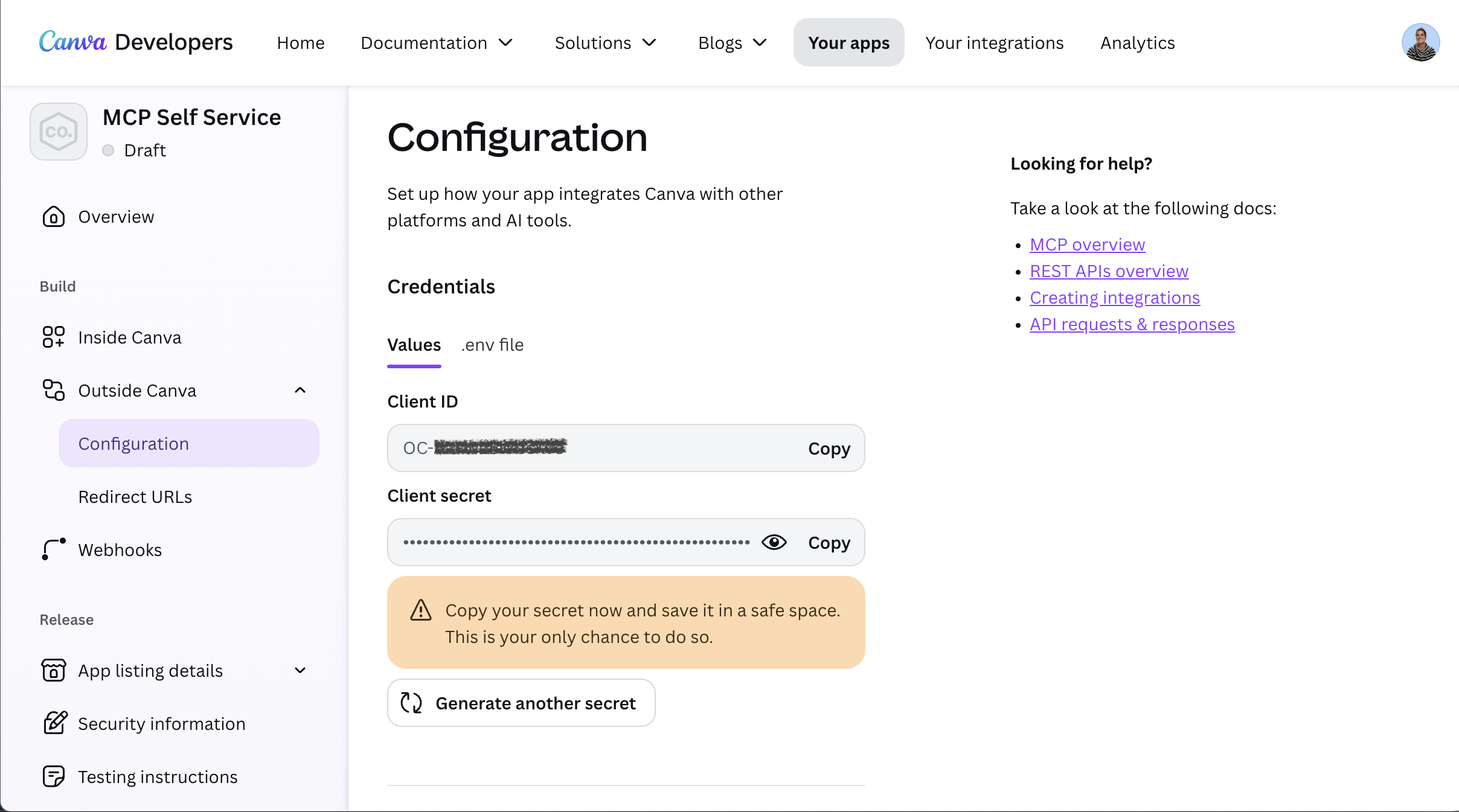Go to the Home nav item

point(301,43)
